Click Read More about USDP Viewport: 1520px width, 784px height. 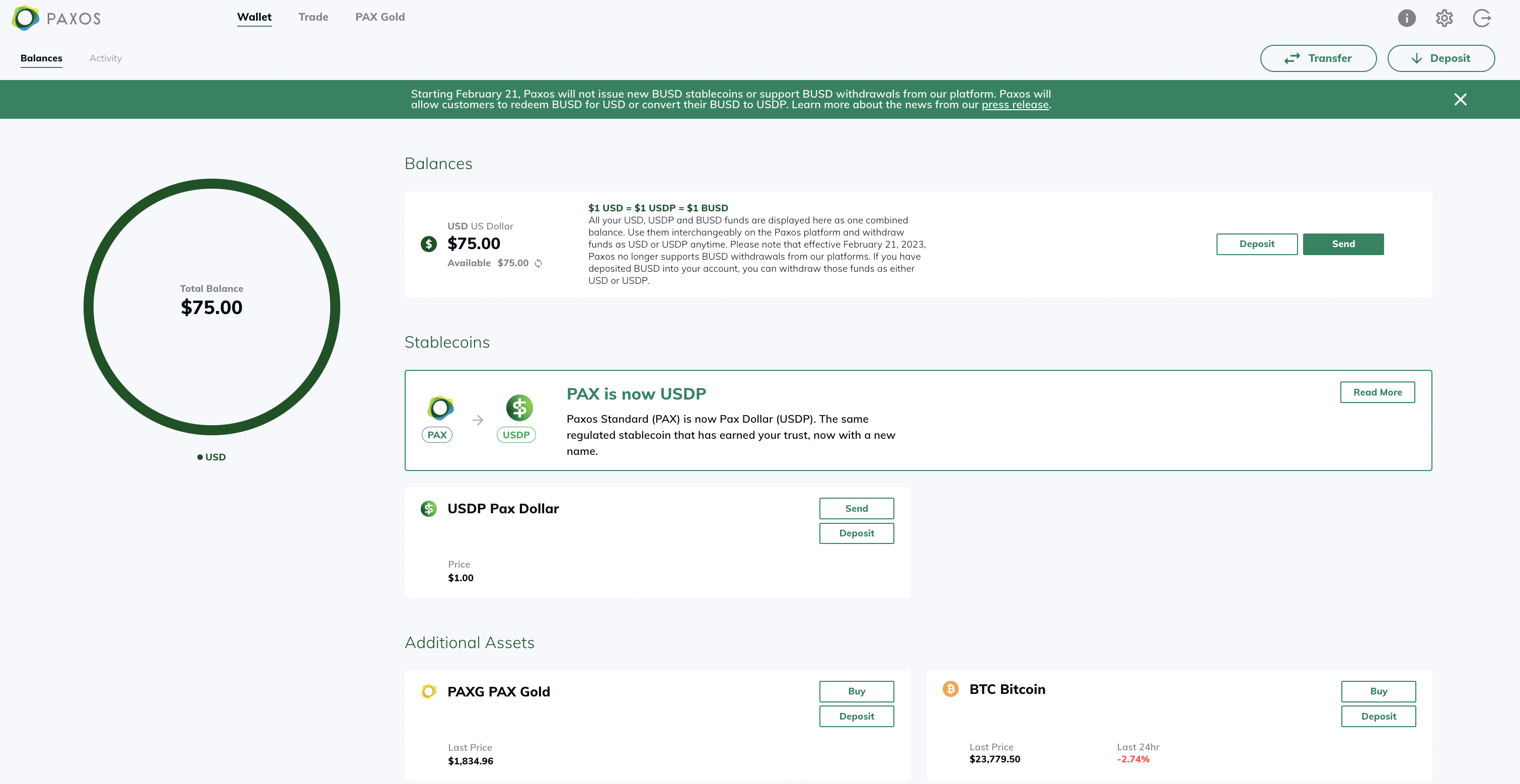click(x=1377, y=393)
